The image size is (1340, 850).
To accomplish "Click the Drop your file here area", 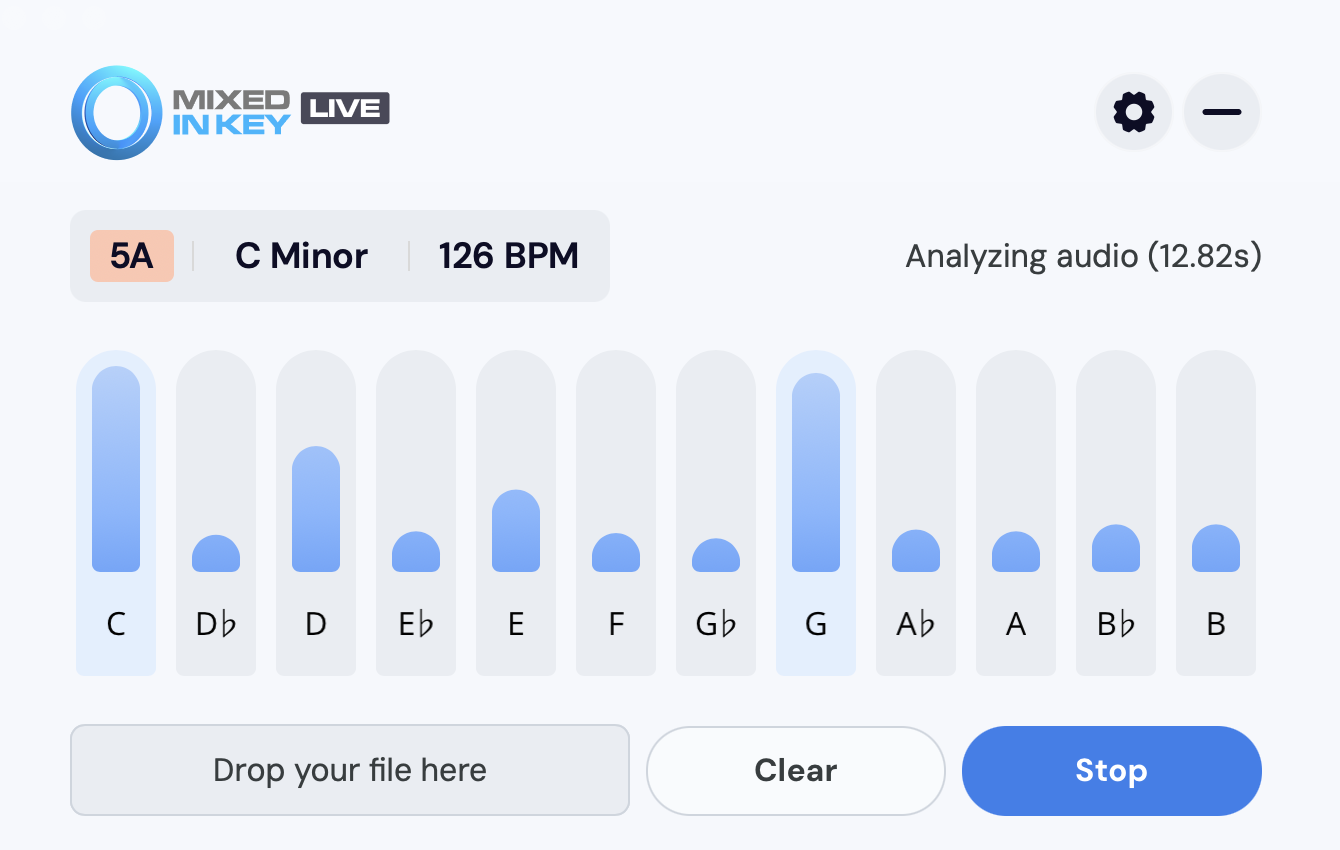I will click(x=350, y=770).
